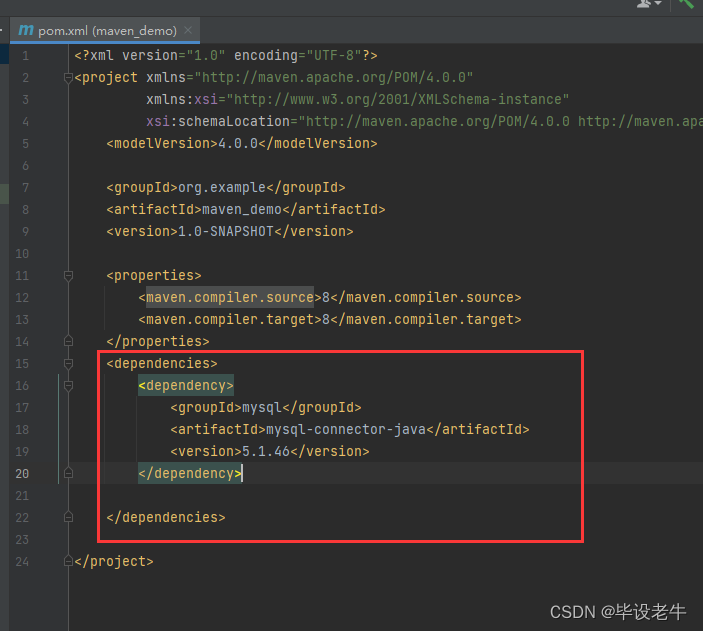Image resolution: width=703 pixels, height=631 pixels.
Task: Click the closing </project> tag
Action: (114, 561)
